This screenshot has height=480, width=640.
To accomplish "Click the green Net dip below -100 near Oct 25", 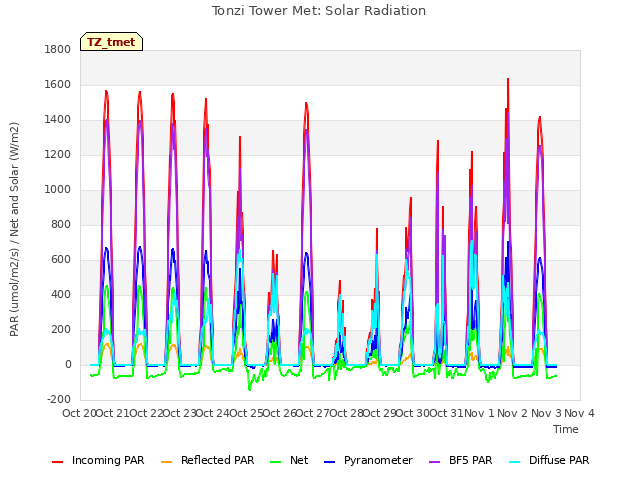I will 250,388.
